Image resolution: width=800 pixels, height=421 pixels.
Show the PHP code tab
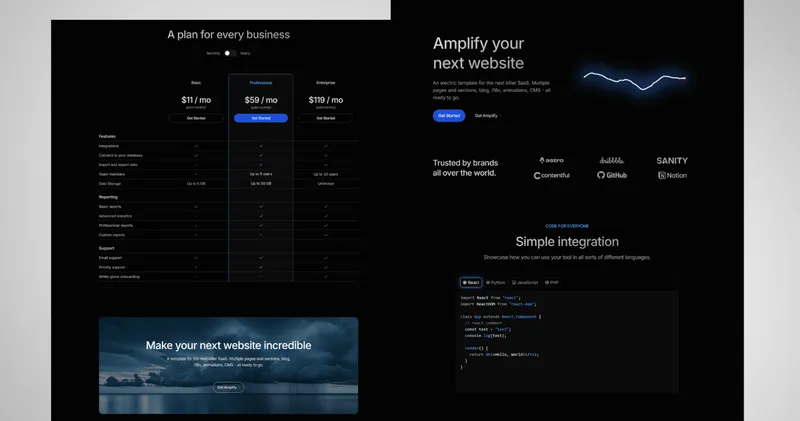[x=553, y=283]
